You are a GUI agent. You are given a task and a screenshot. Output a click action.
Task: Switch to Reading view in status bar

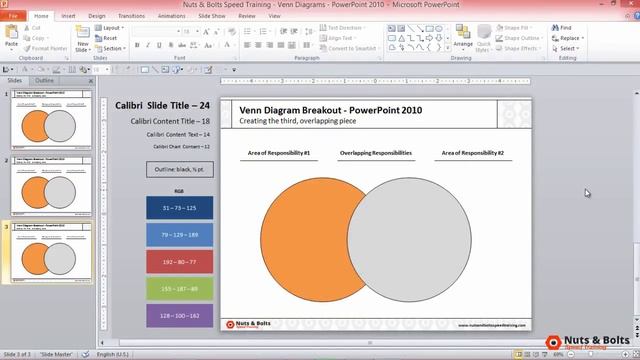536,354
